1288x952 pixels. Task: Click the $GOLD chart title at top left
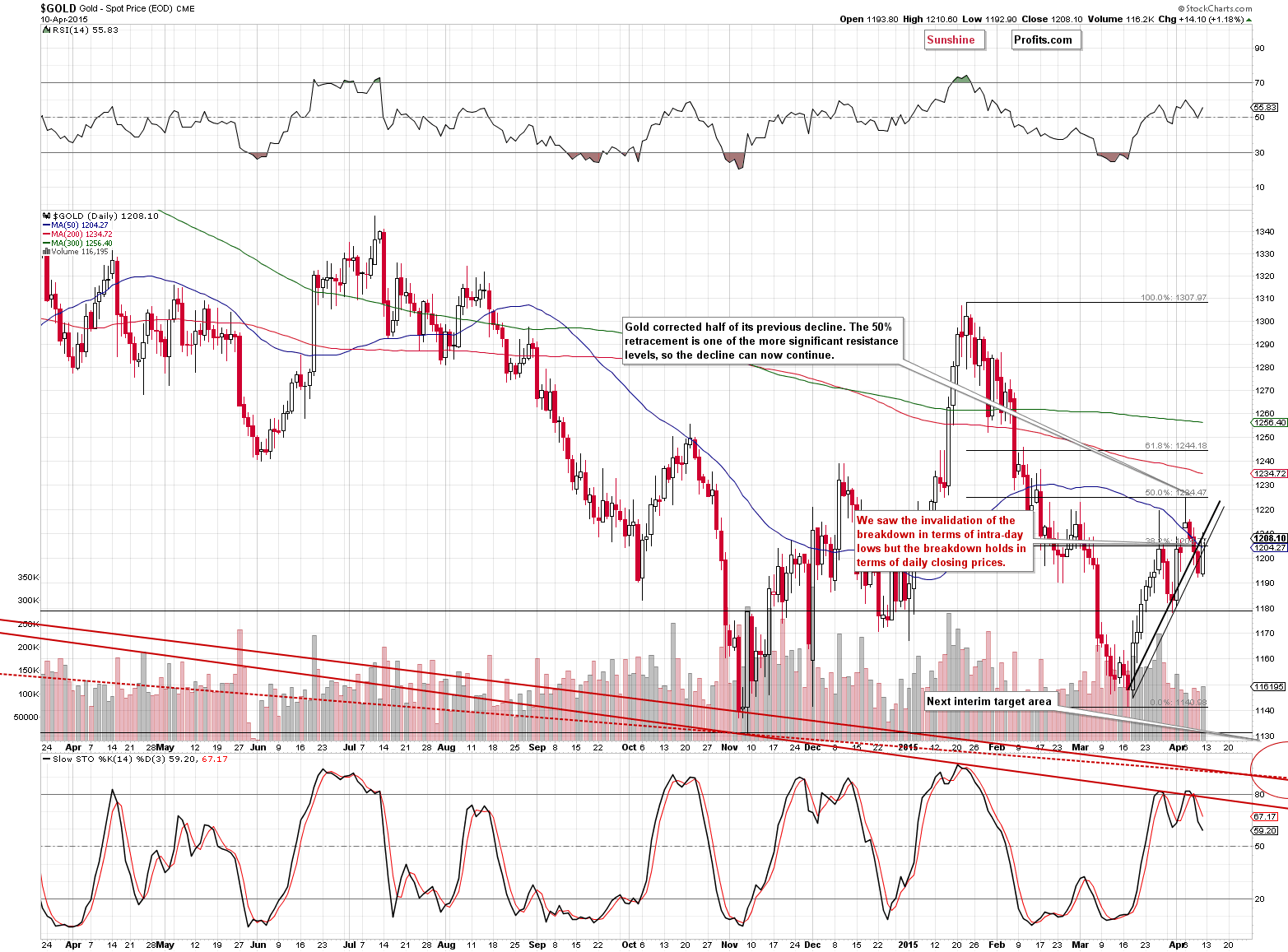[58, 8]
